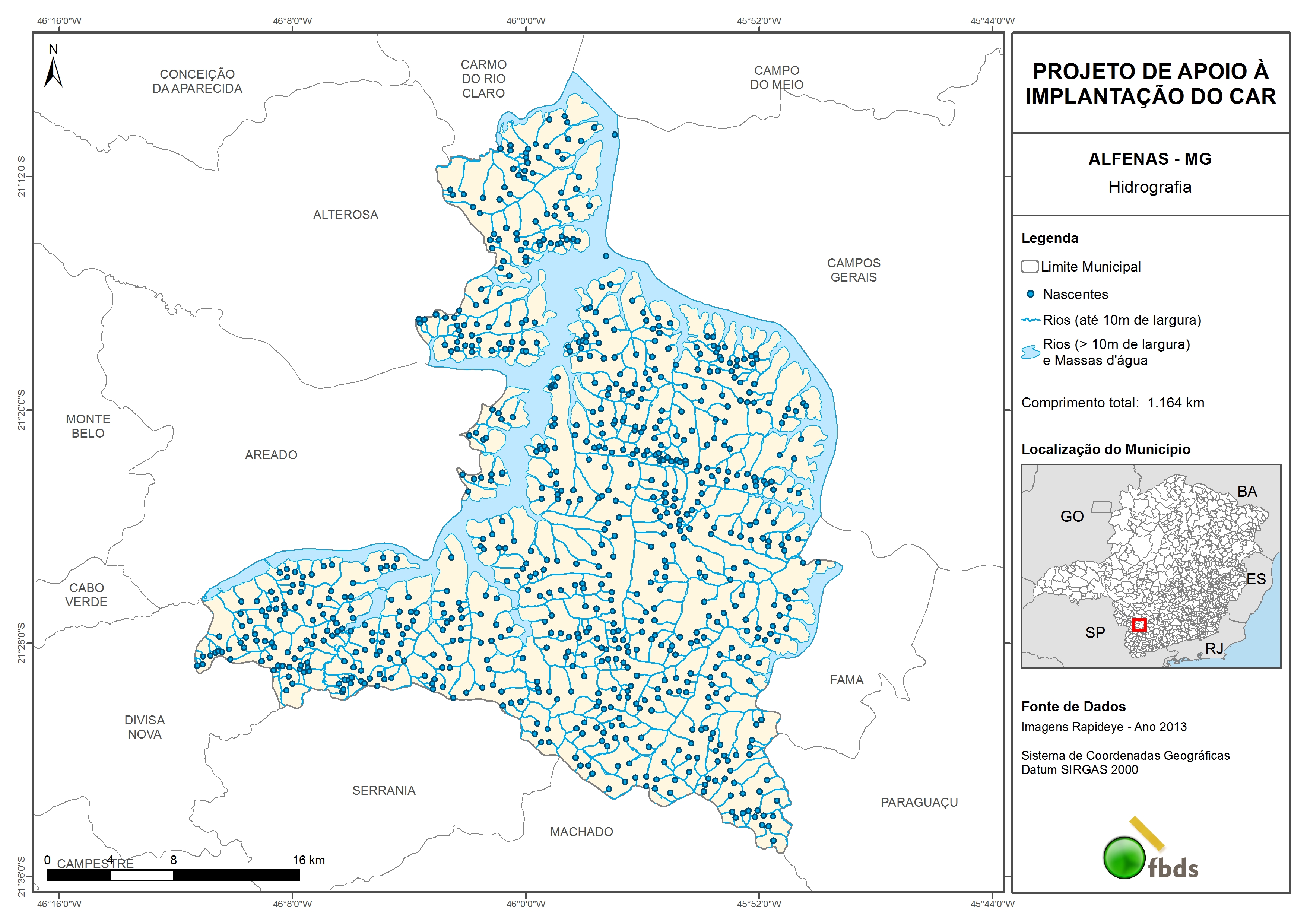This screenshot has width=1307, height=924.
Task: Click the ALTEROSA municipality label
Action: (x=346, y=215)
